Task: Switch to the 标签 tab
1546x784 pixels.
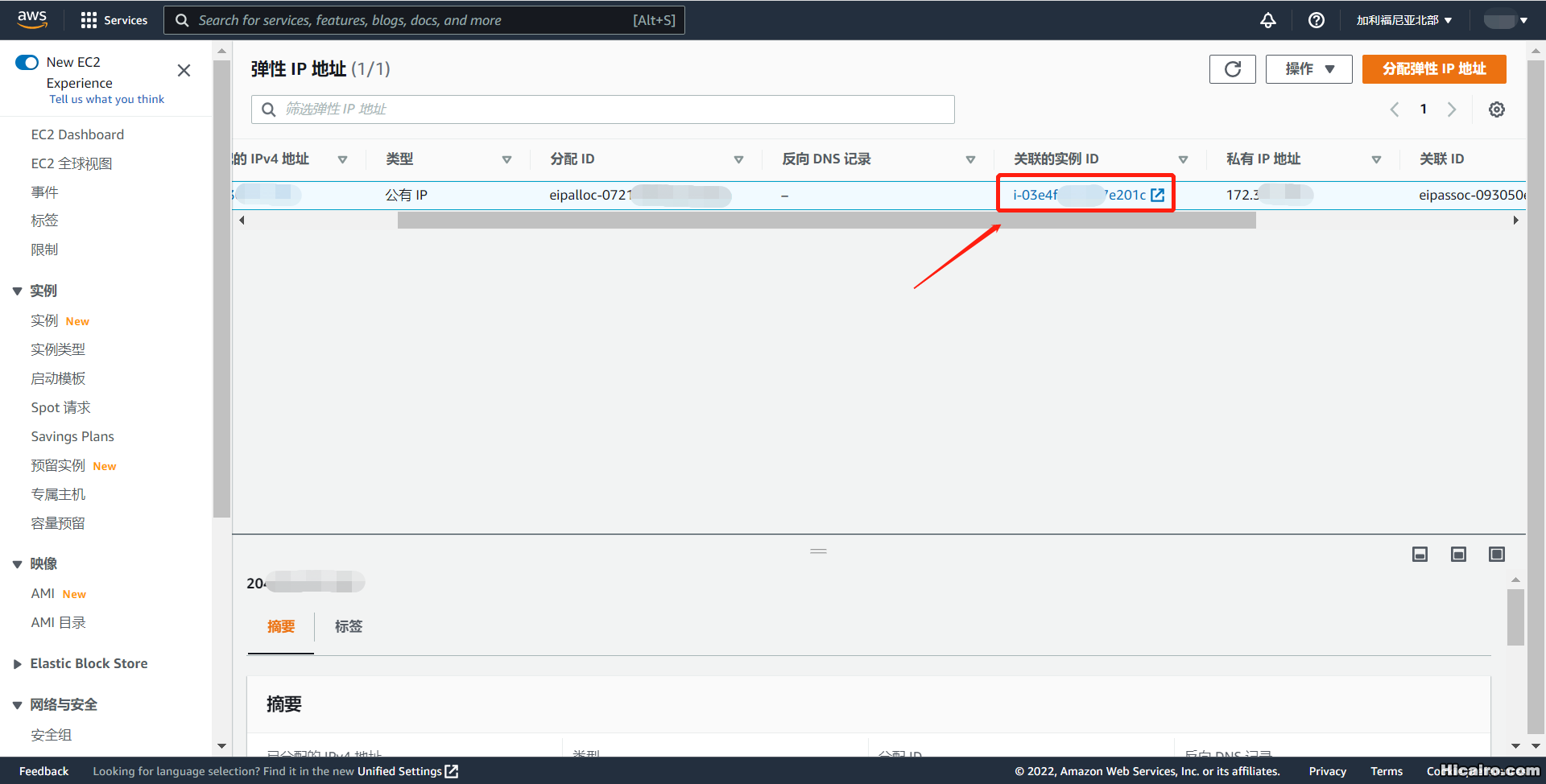Action: point(348,626)
